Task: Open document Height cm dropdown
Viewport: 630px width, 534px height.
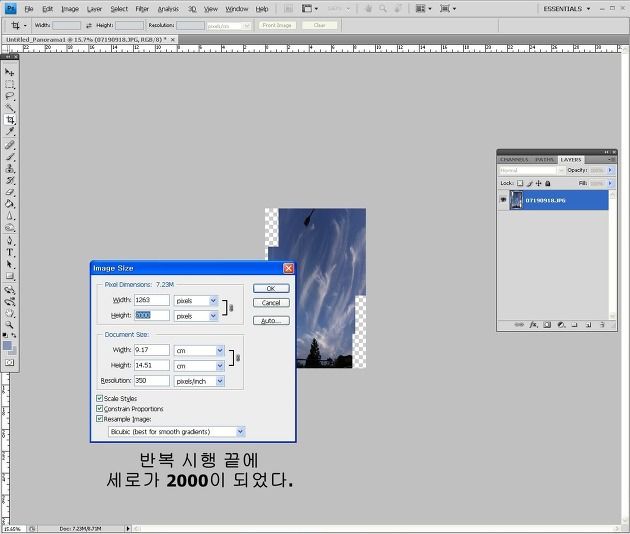Action: (x=220, y=366)
